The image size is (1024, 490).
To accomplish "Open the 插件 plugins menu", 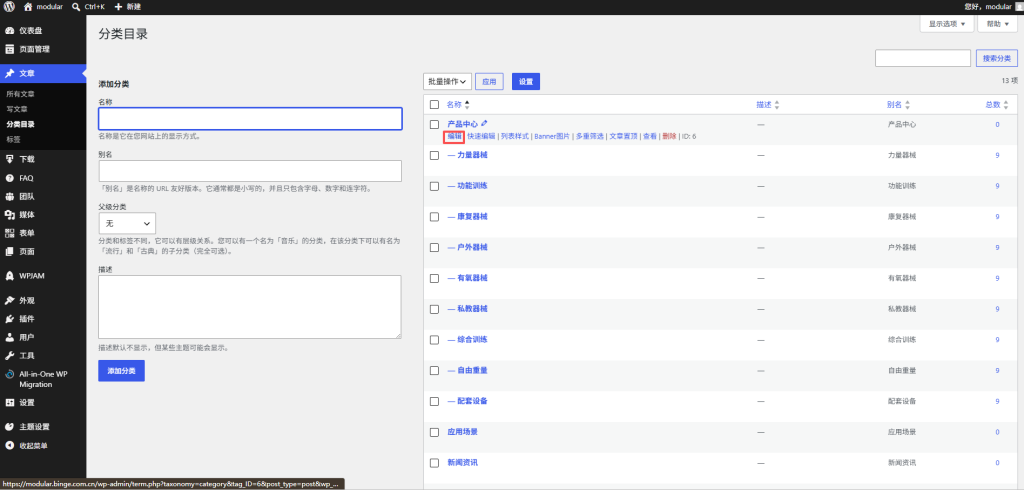I will 43,319.
